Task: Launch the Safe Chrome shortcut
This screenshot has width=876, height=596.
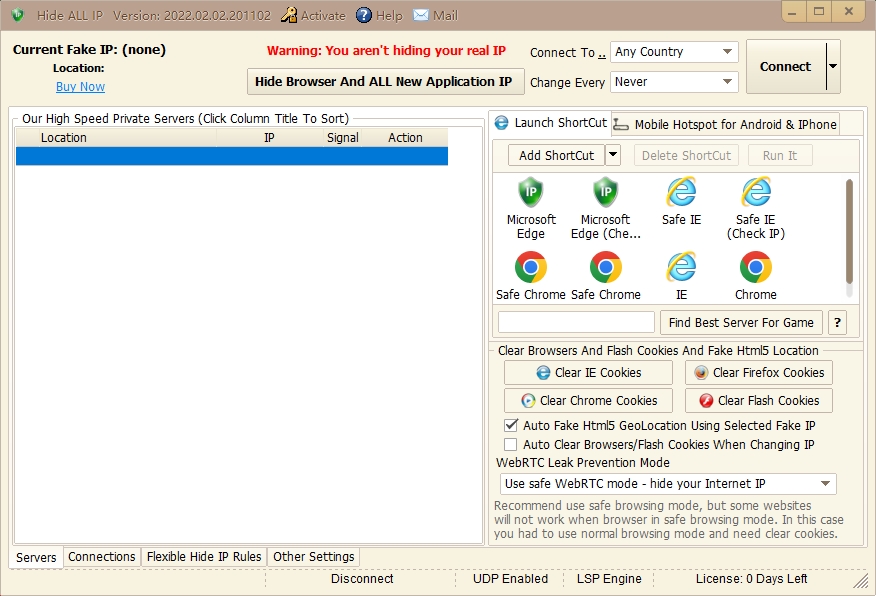Action: tap(530, 269)
